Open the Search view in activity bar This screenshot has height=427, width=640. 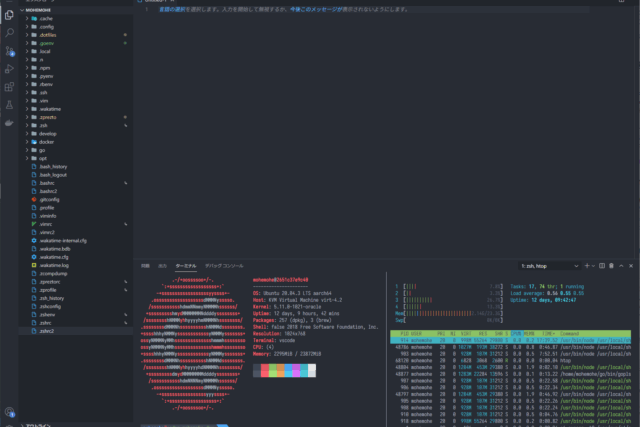(x=9, y=33)
